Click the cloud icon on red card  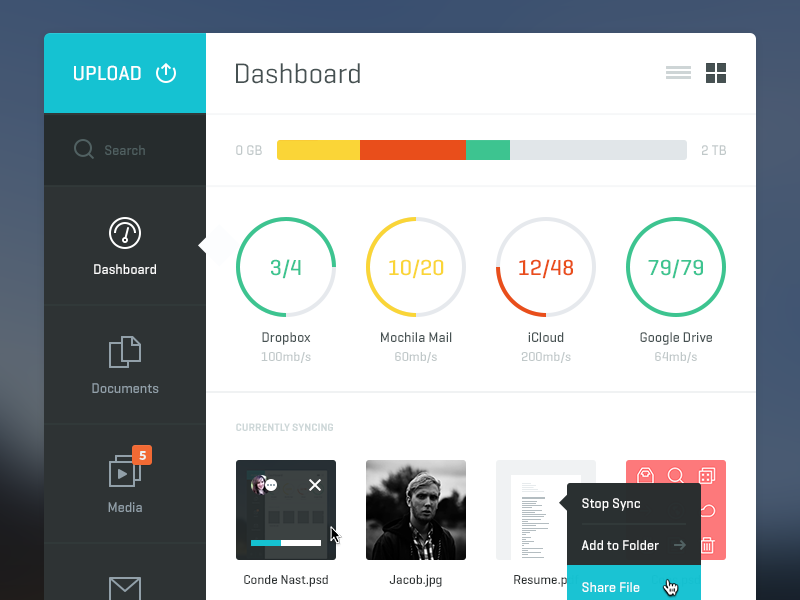pos(708,510)
